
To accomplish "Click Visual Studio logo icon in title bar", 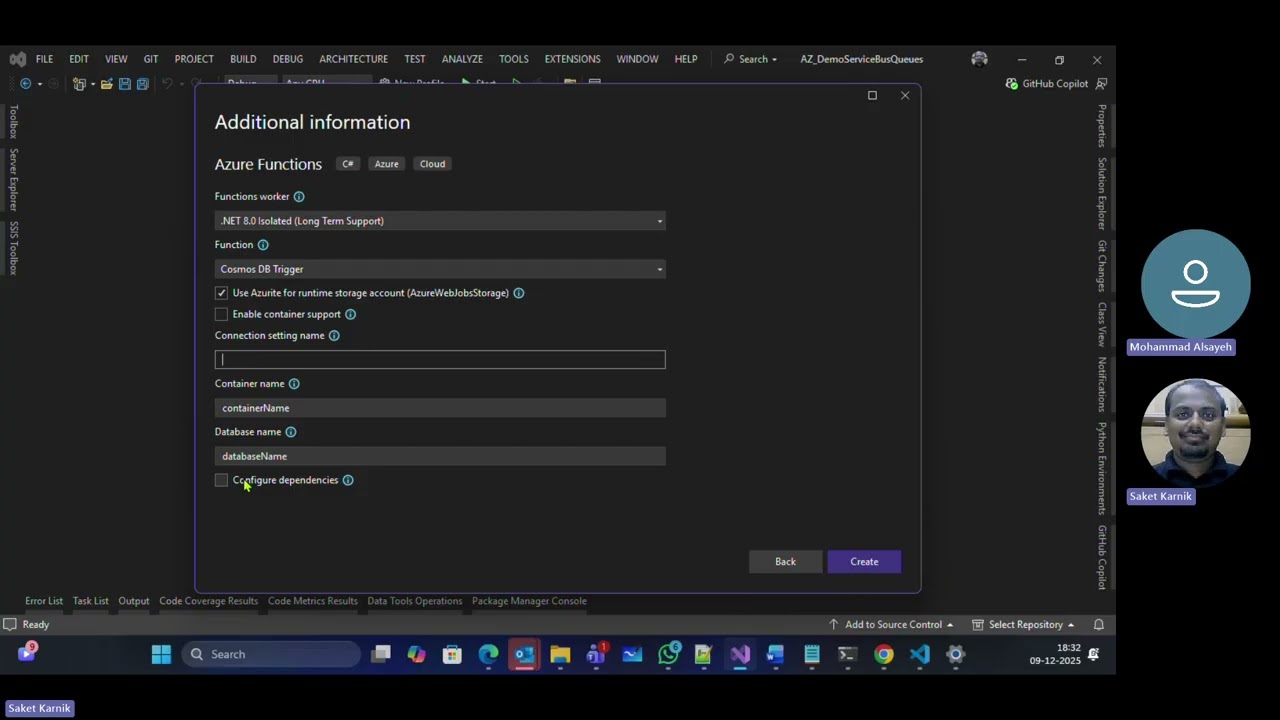I will coord(17,59).
